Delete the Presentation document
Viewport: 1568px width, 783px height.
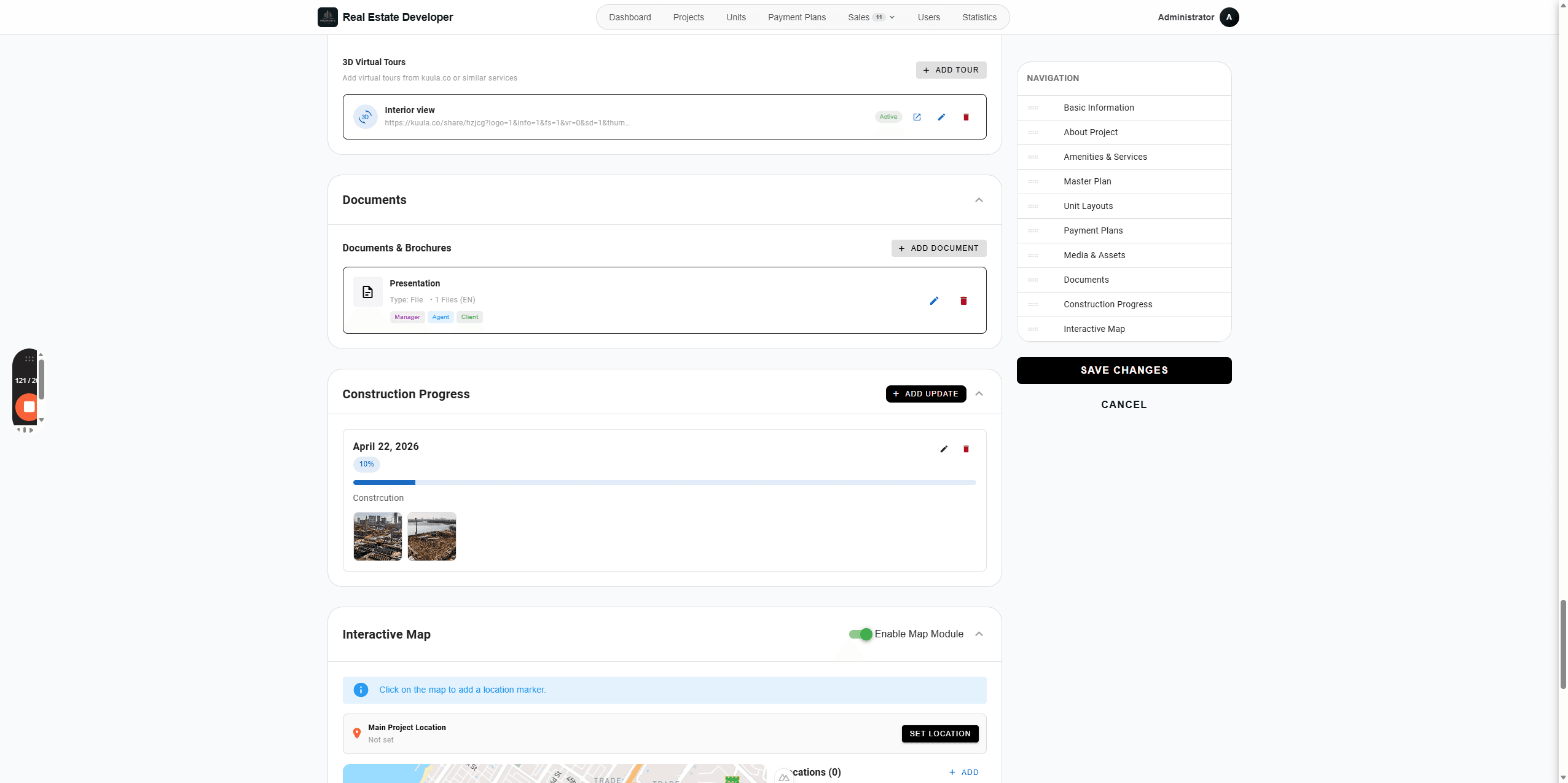click(963, 301)
